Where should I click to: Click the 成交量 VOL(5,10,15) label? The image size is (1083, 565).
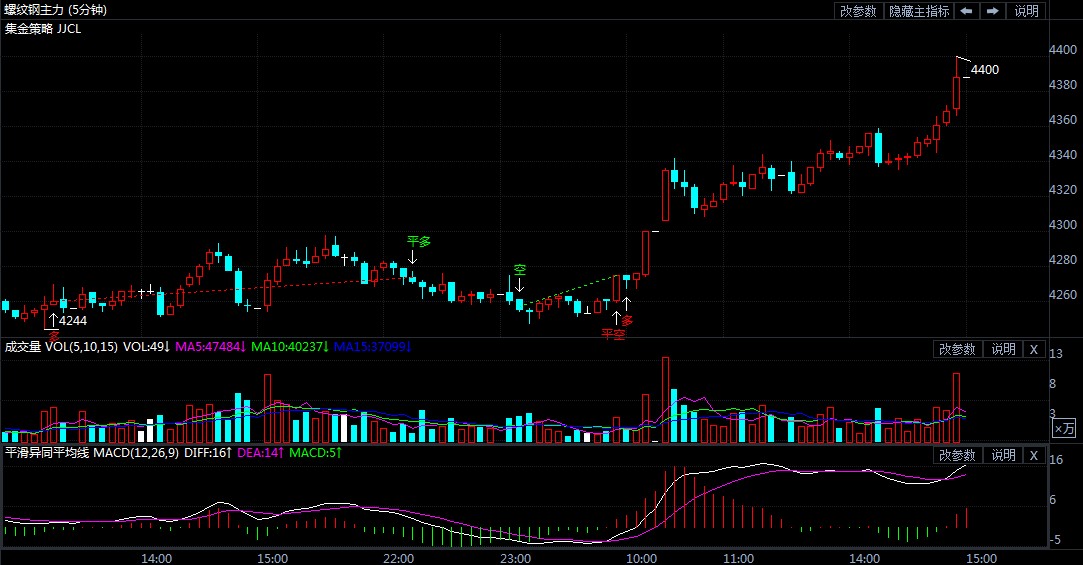point(61,347)
